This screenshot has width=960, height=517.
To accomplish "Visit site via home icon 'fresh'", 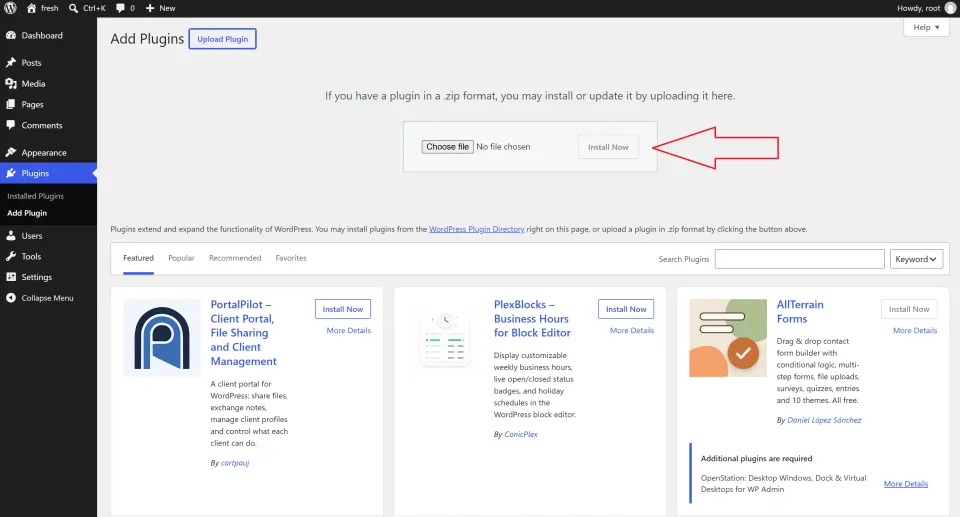I will pyautogui.click(x=42, y=8).
